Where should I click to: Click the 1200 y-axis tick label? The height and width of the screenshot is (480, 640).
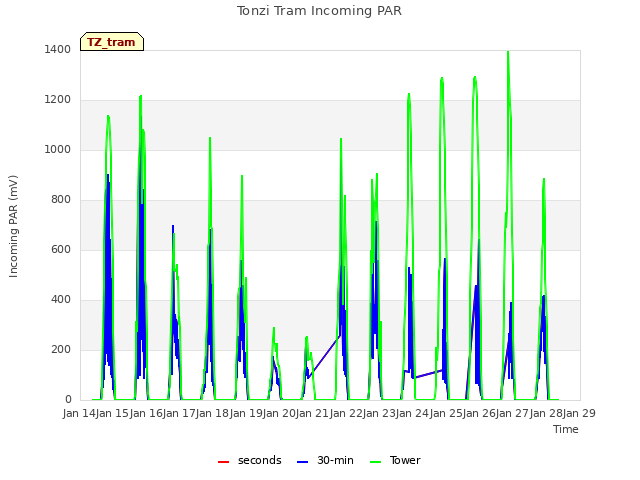tap(58, 100)
